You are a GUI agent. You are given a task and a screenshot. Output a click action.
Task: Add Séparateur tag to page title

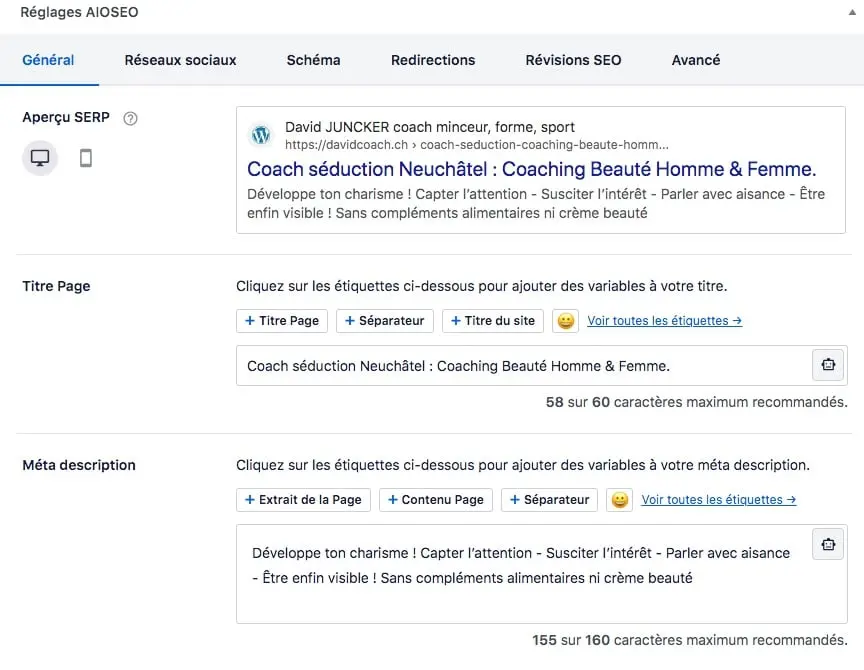(x=385, y=321)
